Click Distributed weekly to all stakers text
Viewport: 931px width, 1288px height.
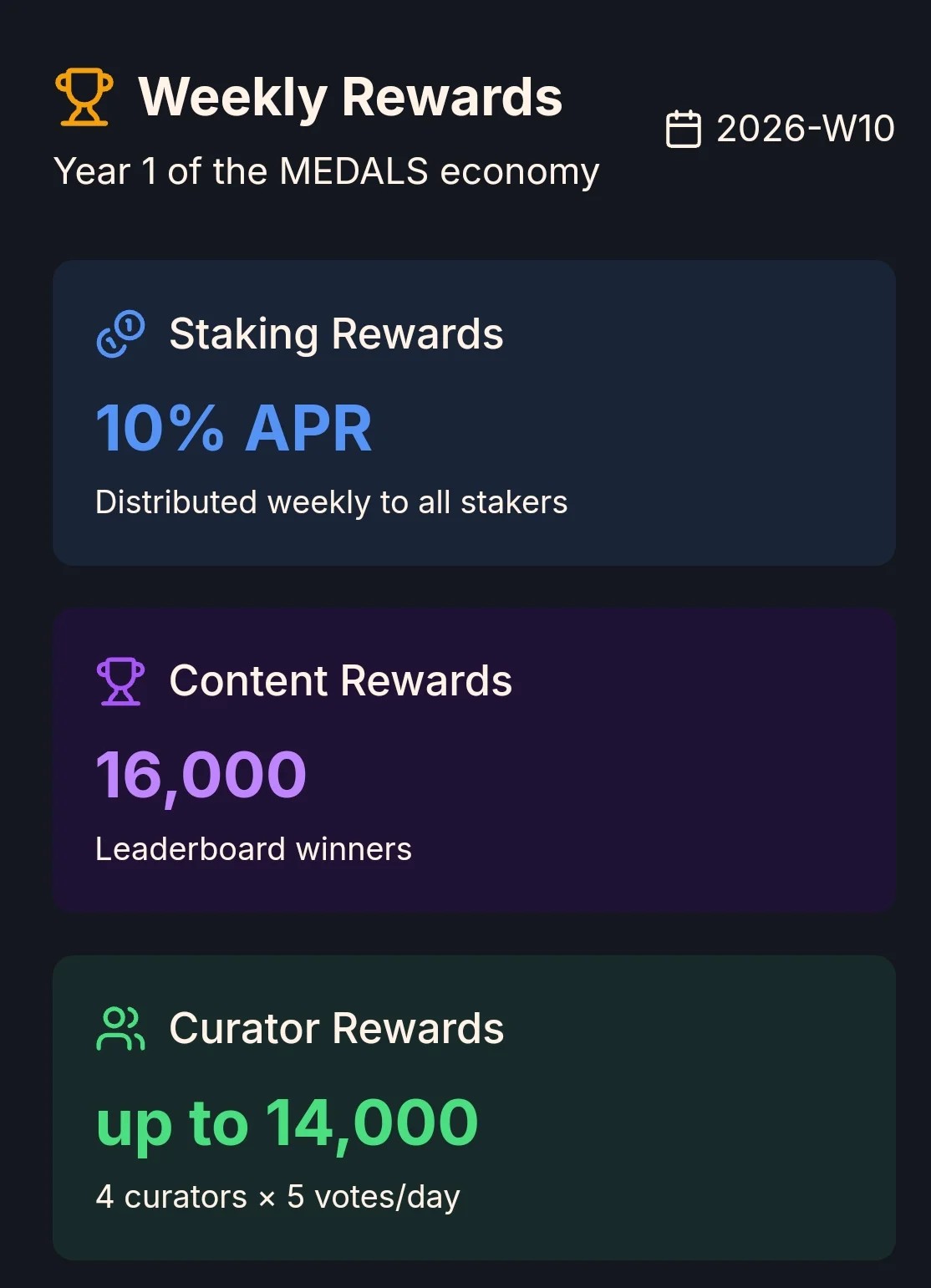point(331,502)
